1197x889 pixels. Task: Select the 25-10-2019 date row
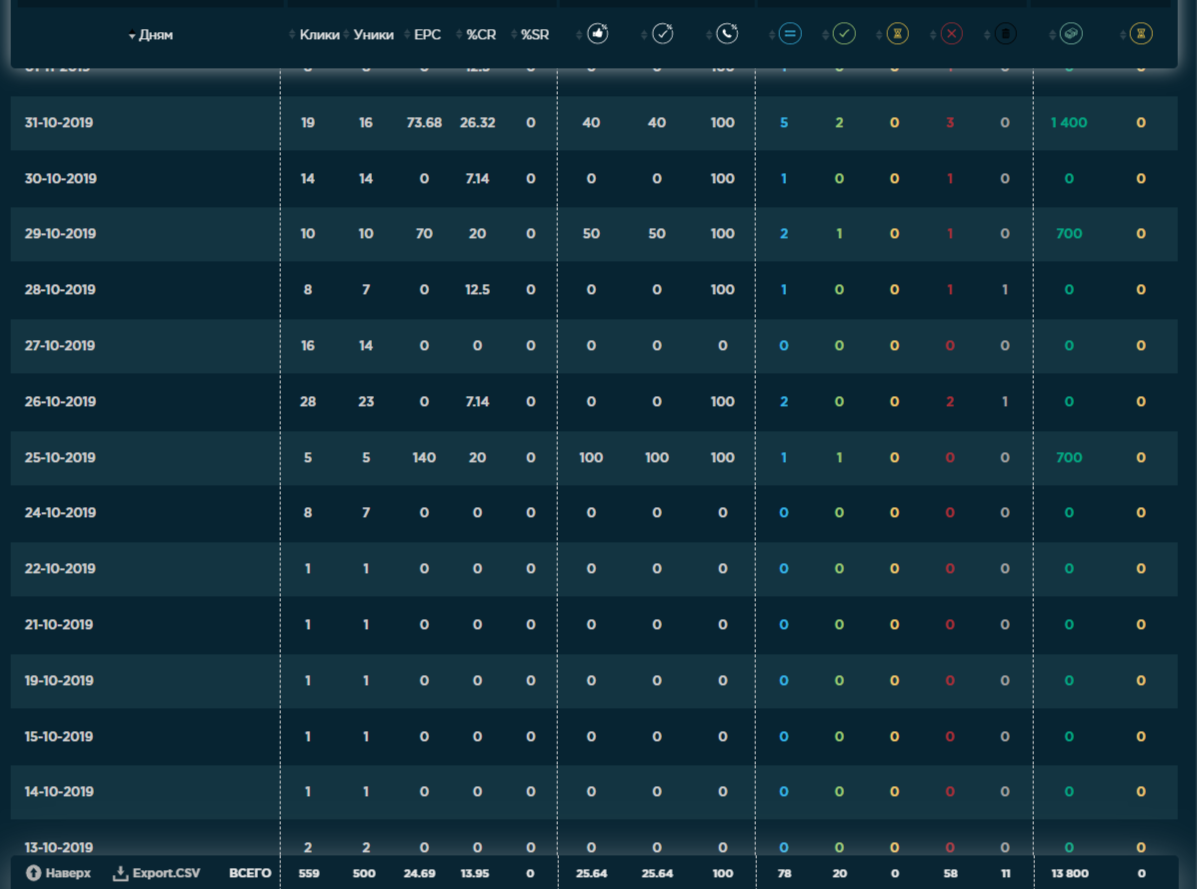[x=60, y=458]
